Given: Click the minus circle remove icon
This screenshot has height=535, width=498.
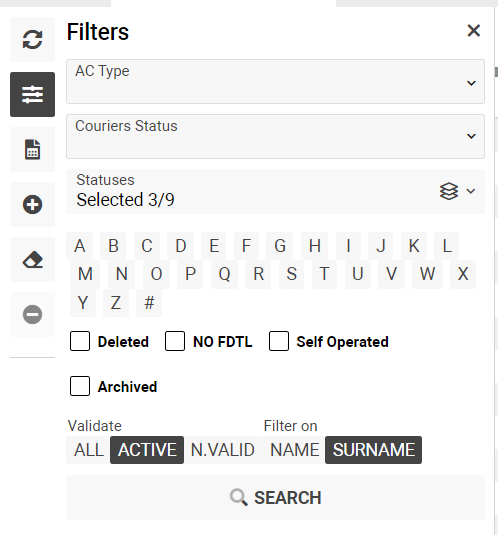Looking at the screenshot, I should point(32,314).
